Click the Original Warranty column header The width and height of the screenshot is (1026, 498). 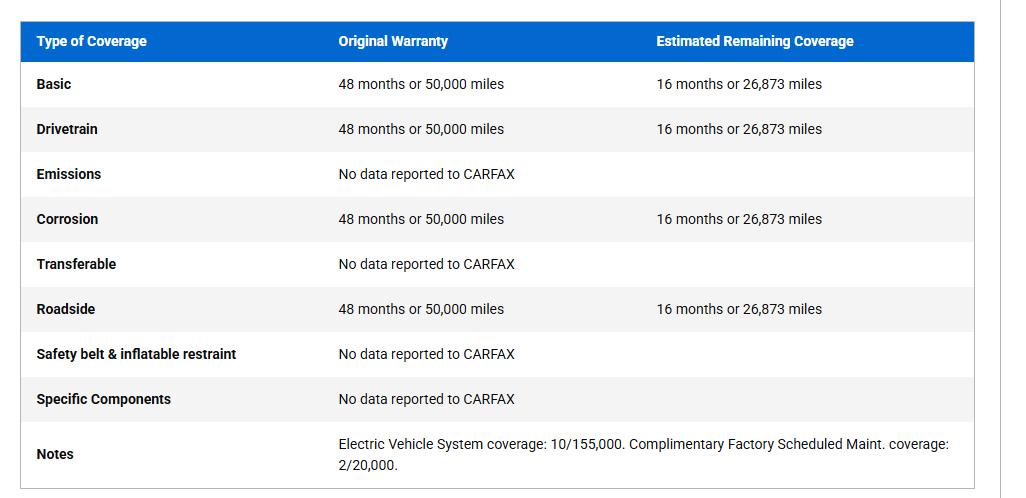(x=393, y=41)
